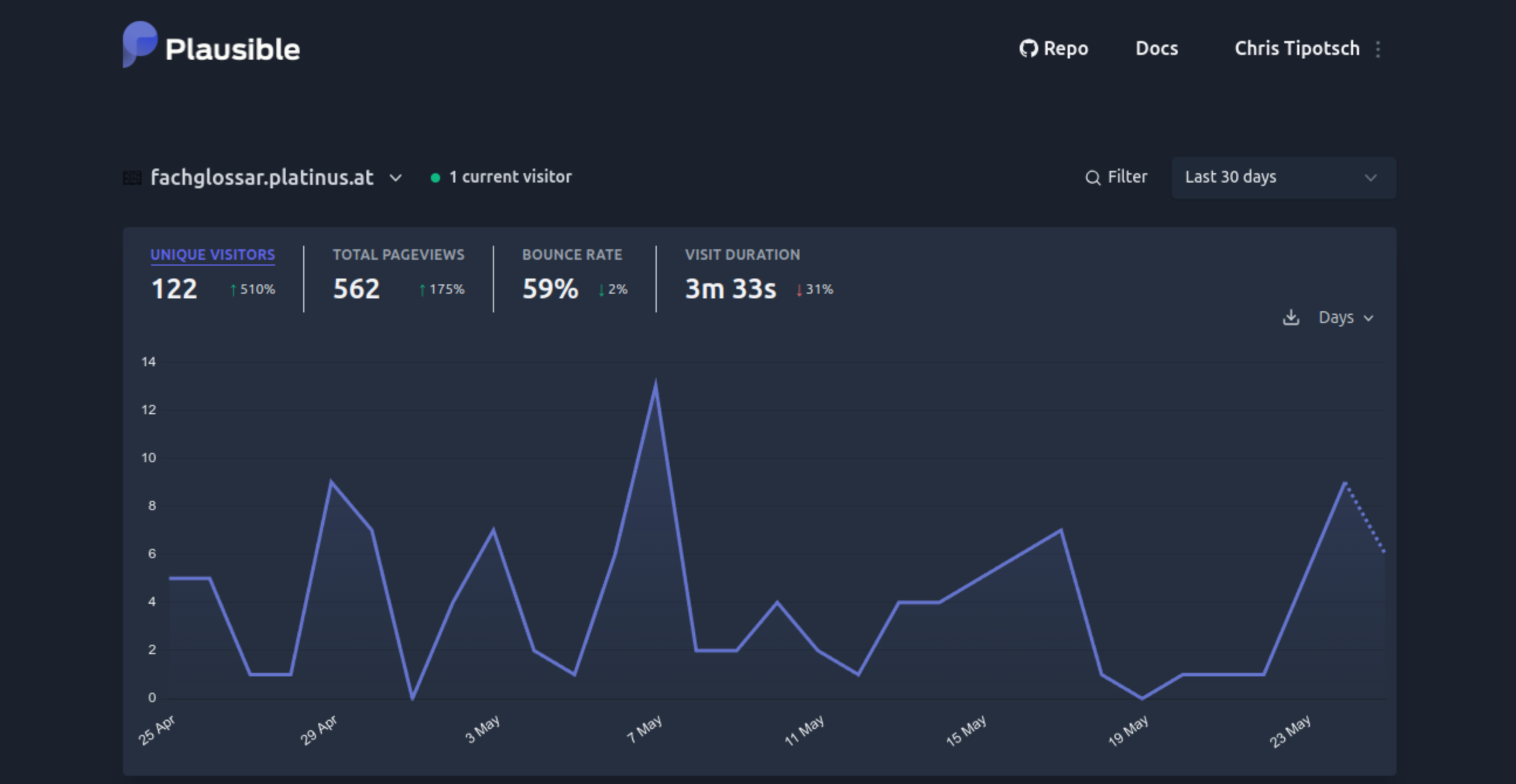This screenshot has height=784, width=1516.
Task: Select the Bounce Rate metric tab
Action: click(x=572, y=255)
